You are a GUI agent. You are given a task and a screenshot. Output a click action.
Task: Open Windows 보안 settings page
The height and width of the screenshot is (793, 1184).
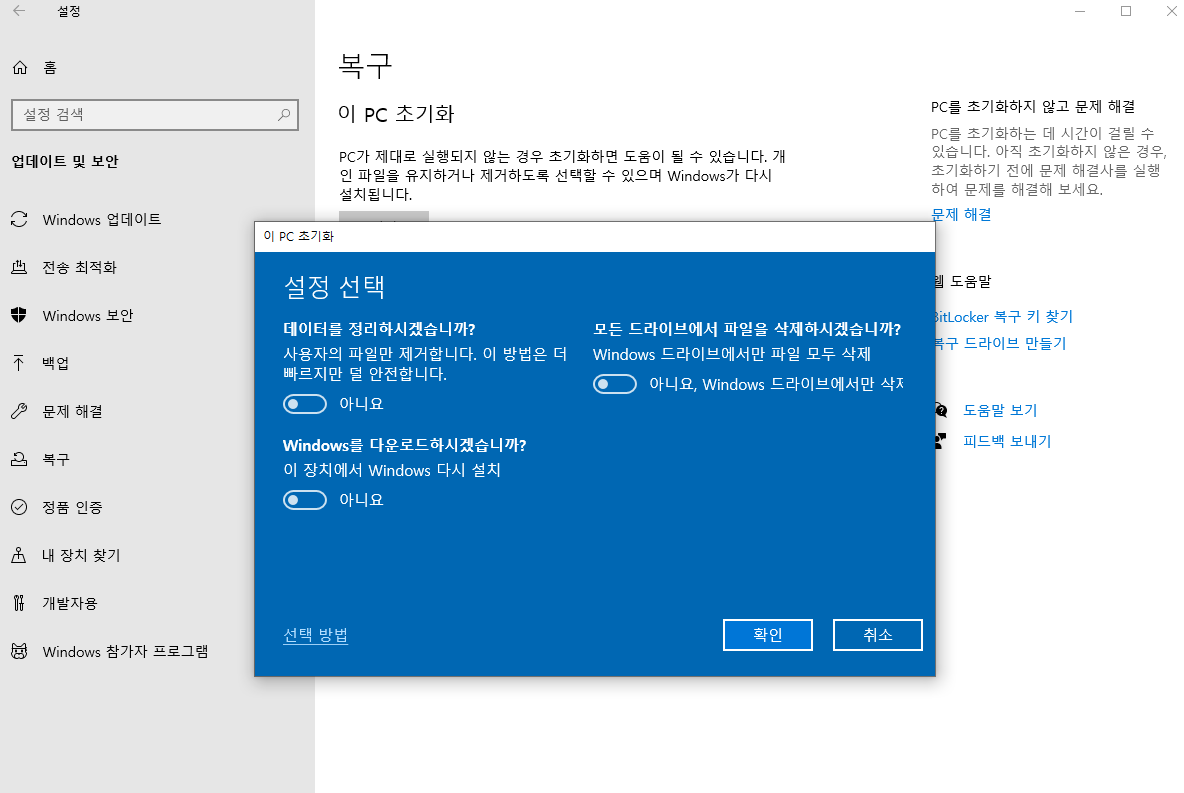tap(157, 316)
